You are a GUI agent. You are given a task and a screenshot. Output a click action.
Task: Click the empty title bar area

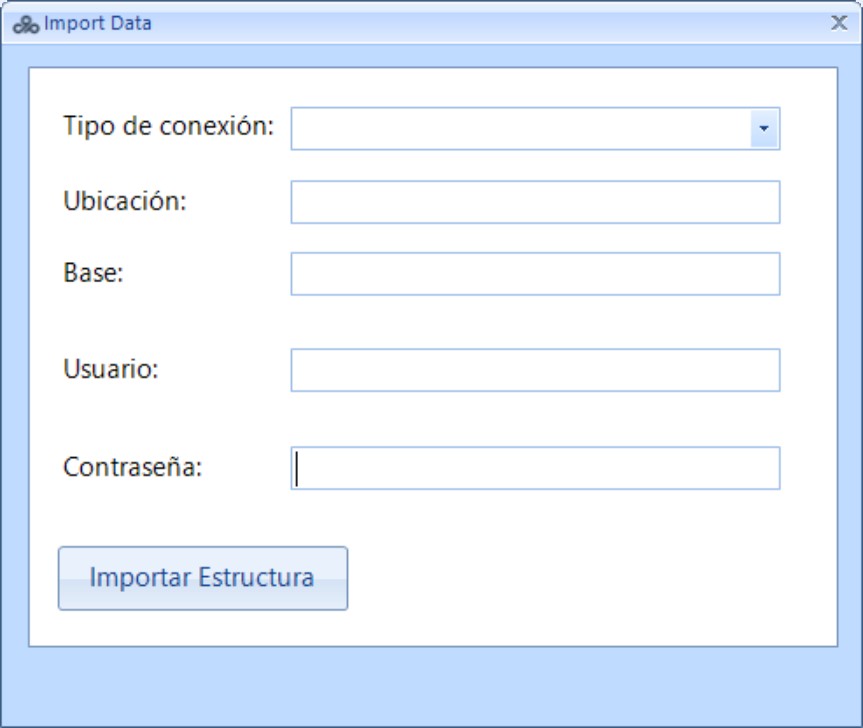pyautogui.click(x=490, y=24)
